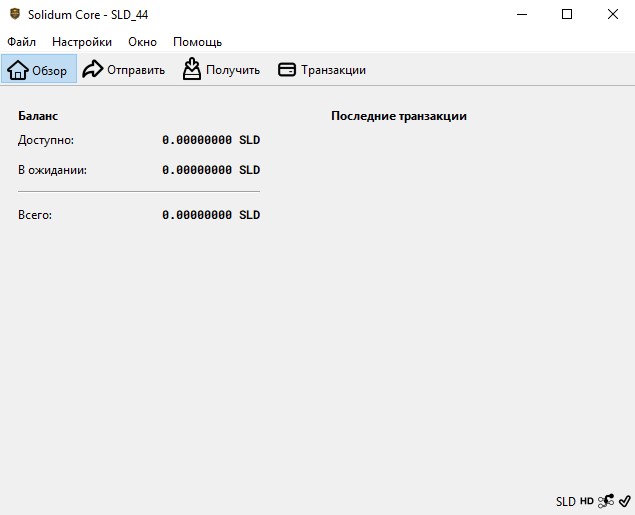Select the Доступно balance value
Image resolution: width=635 pixels, height=515 pixels.
pyautogui.click(x=211, y=140)
